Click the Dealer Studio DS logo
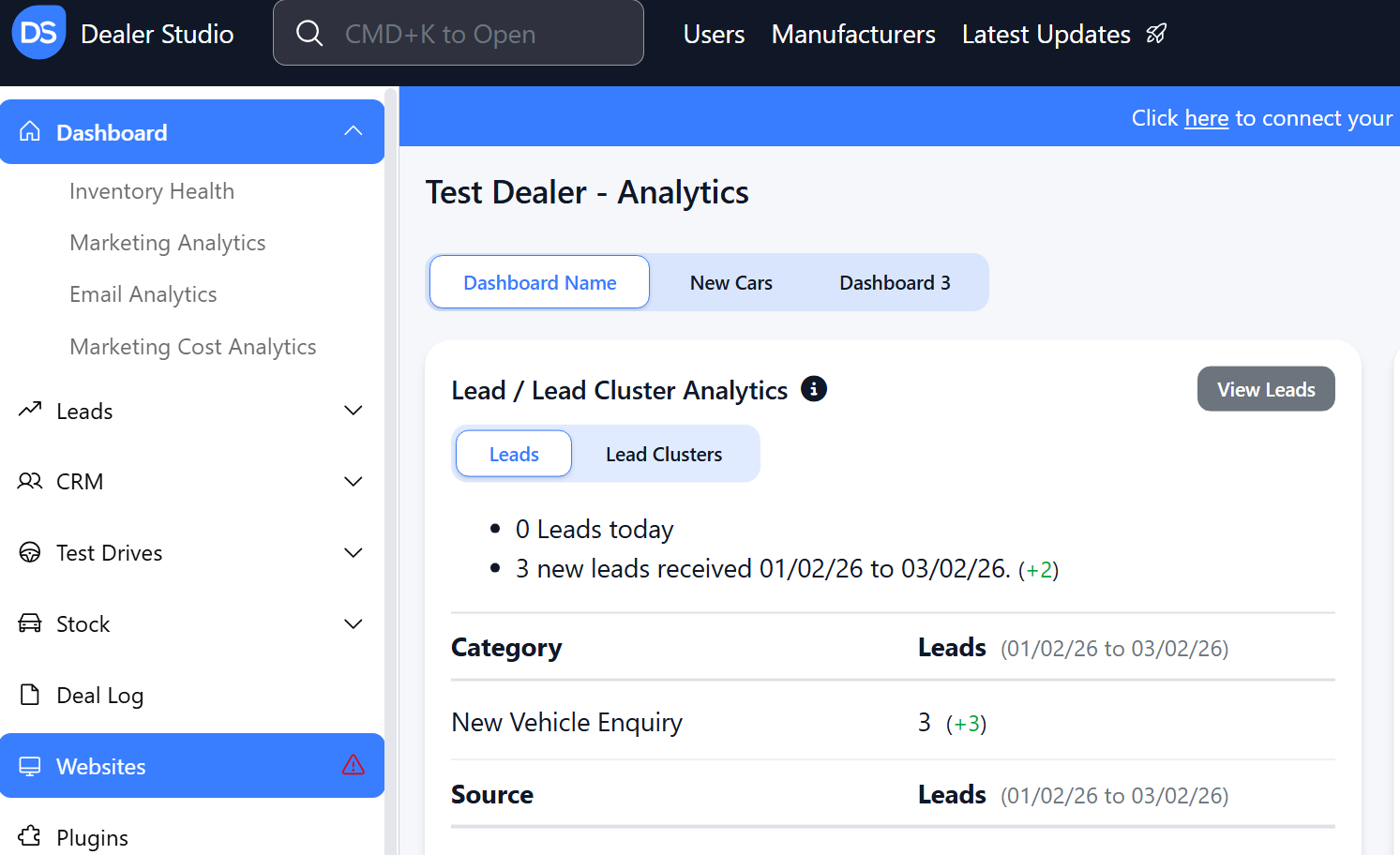 (38, 33)
